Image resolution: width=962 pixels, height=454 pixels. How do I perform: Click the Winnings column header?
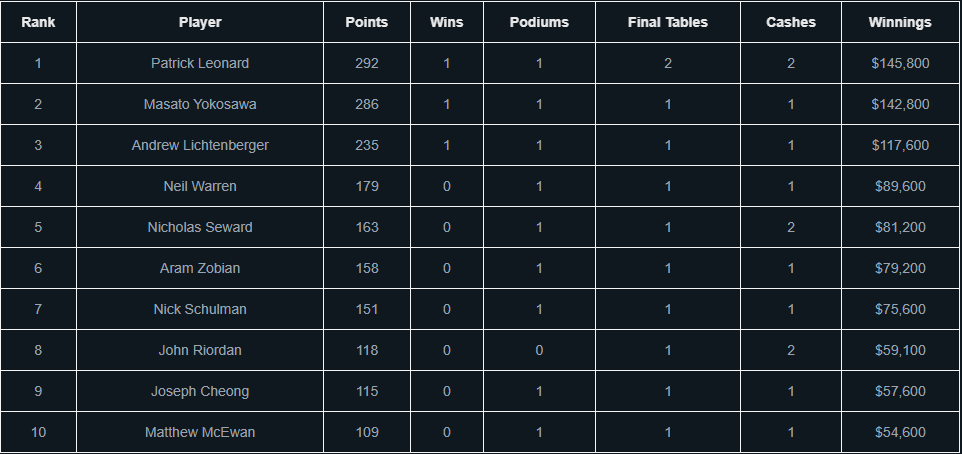point(900,22)
